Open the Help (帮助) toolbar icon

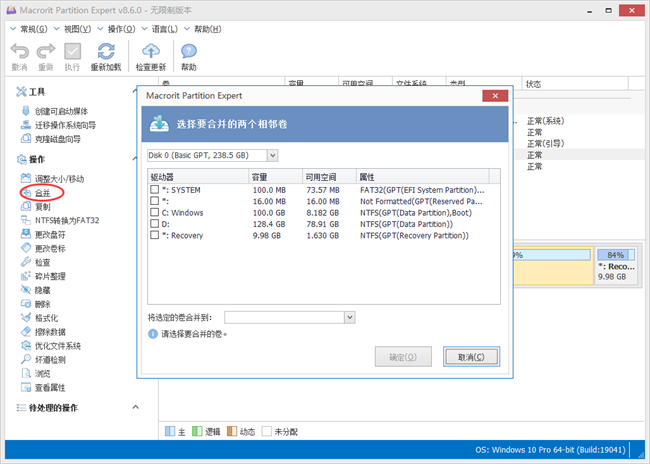tap(189, 51)
